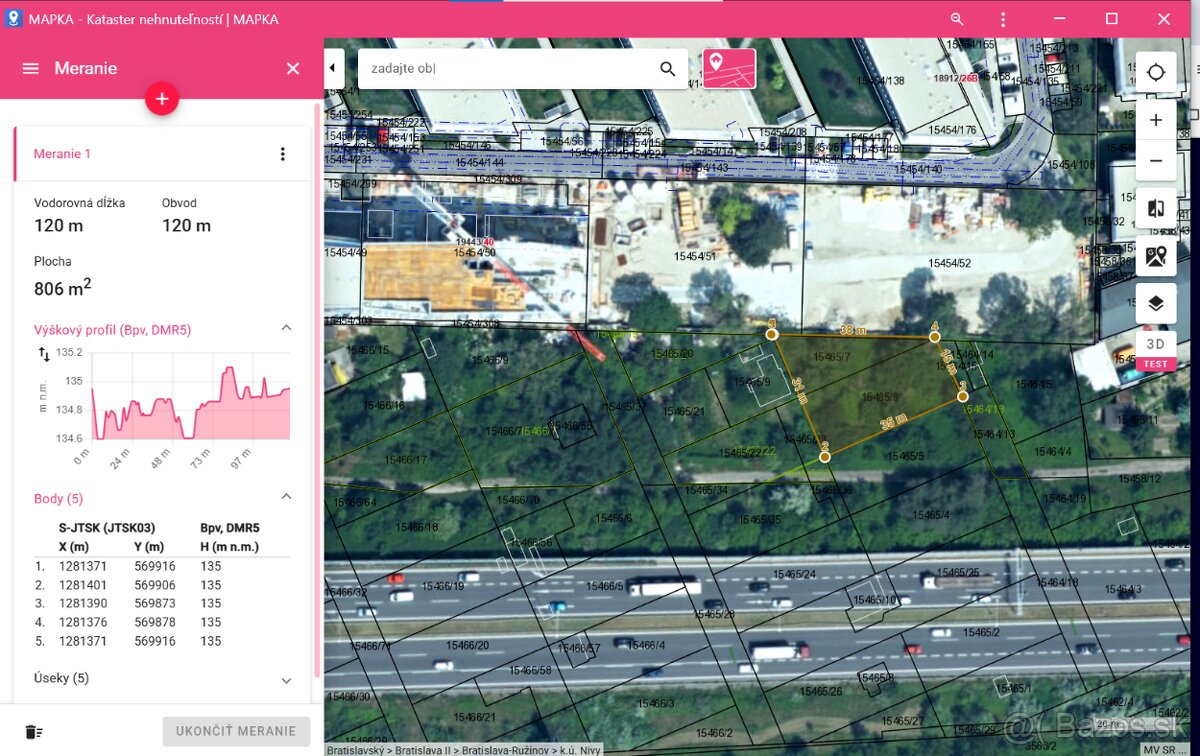Collapse the Body (5) points section
Image resolution: width=1200 pixels, height=756 pixels.
(286, 498)
